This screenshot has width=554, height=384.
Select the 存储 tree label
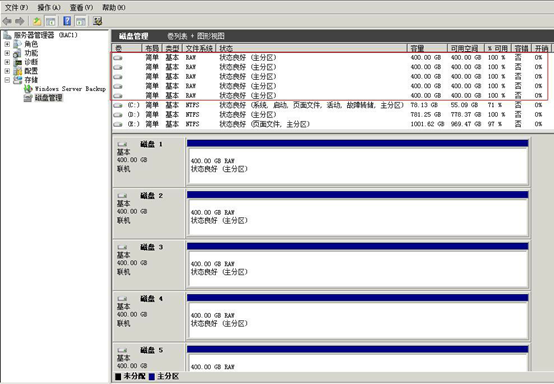pyautogui.click(x=31, y=80)
